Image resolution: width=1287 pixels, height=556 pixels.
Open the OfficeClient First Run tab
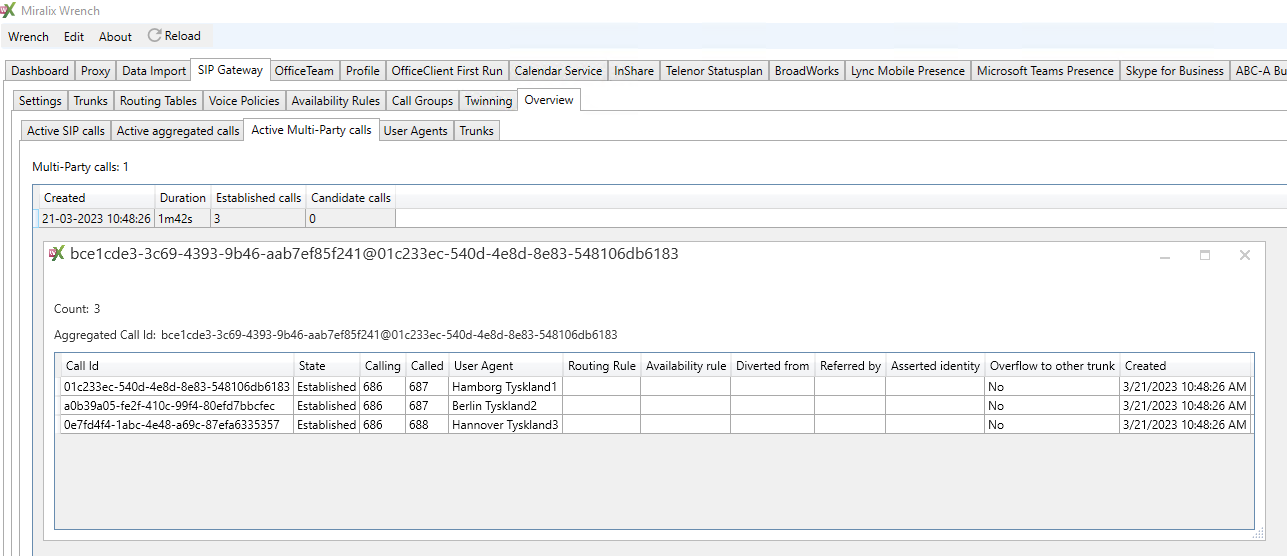point(447,71)
